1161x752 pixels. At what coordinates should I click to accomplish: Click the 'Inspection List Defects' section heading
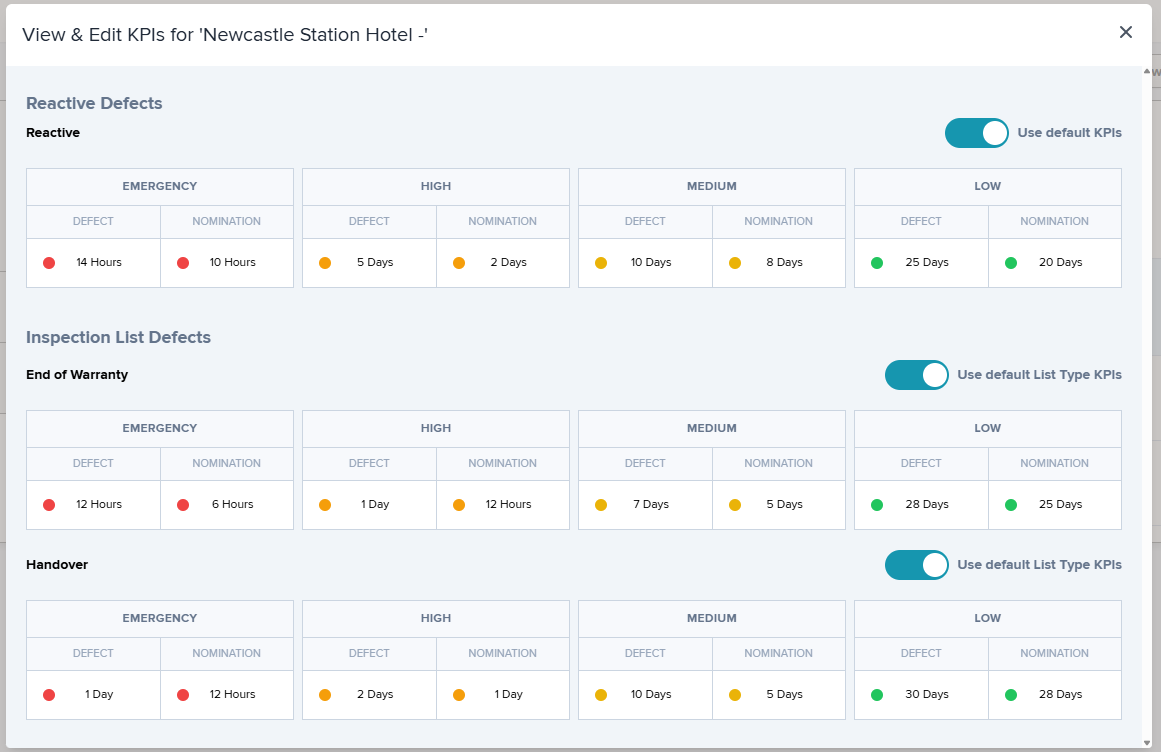tap(118, 338)
